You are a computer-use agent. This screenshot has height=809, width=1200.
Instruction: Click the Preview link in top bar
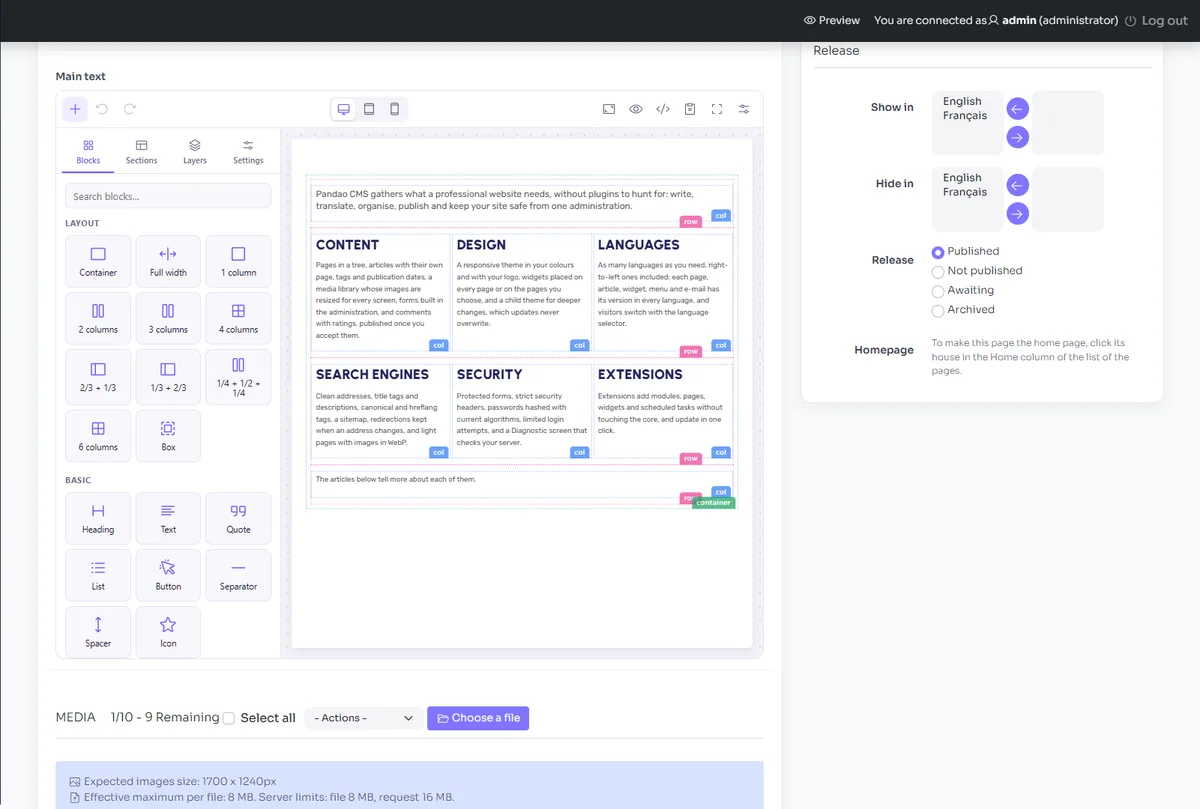click(832, 20)
